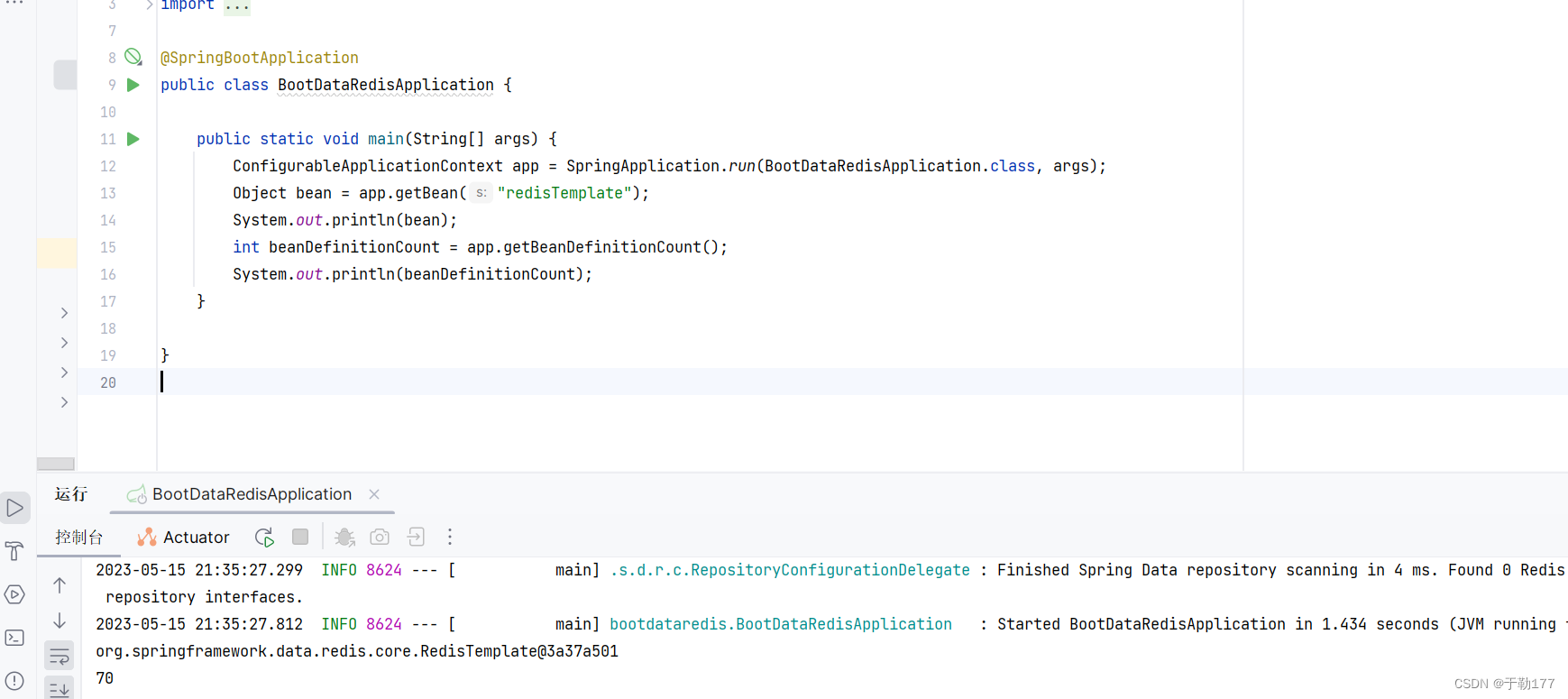This screenshot has height=699, width=1568.
Task: Run class from gutter arrow on line 9
Action: click(x=133, y=85)
